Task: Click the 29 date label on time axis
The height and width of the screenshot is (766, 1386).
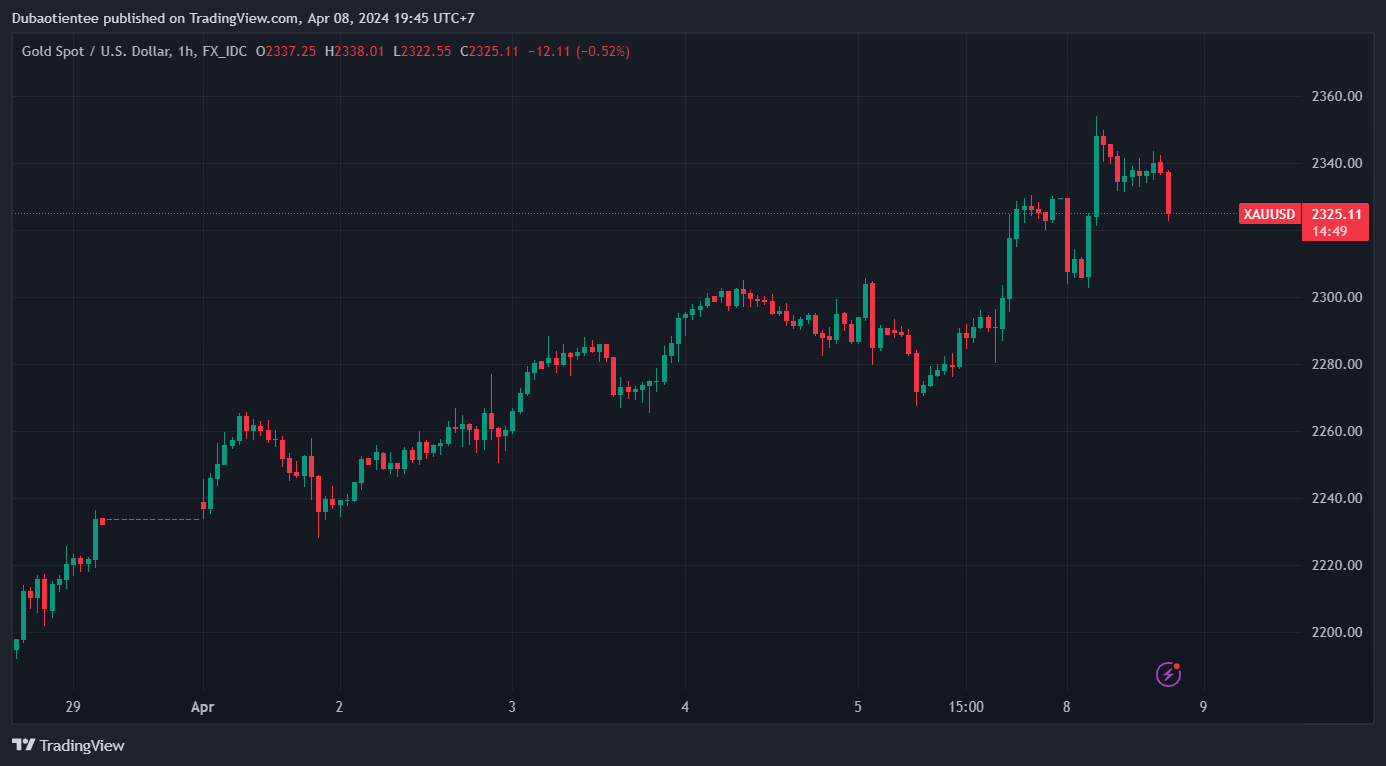Action: point(73,707)
